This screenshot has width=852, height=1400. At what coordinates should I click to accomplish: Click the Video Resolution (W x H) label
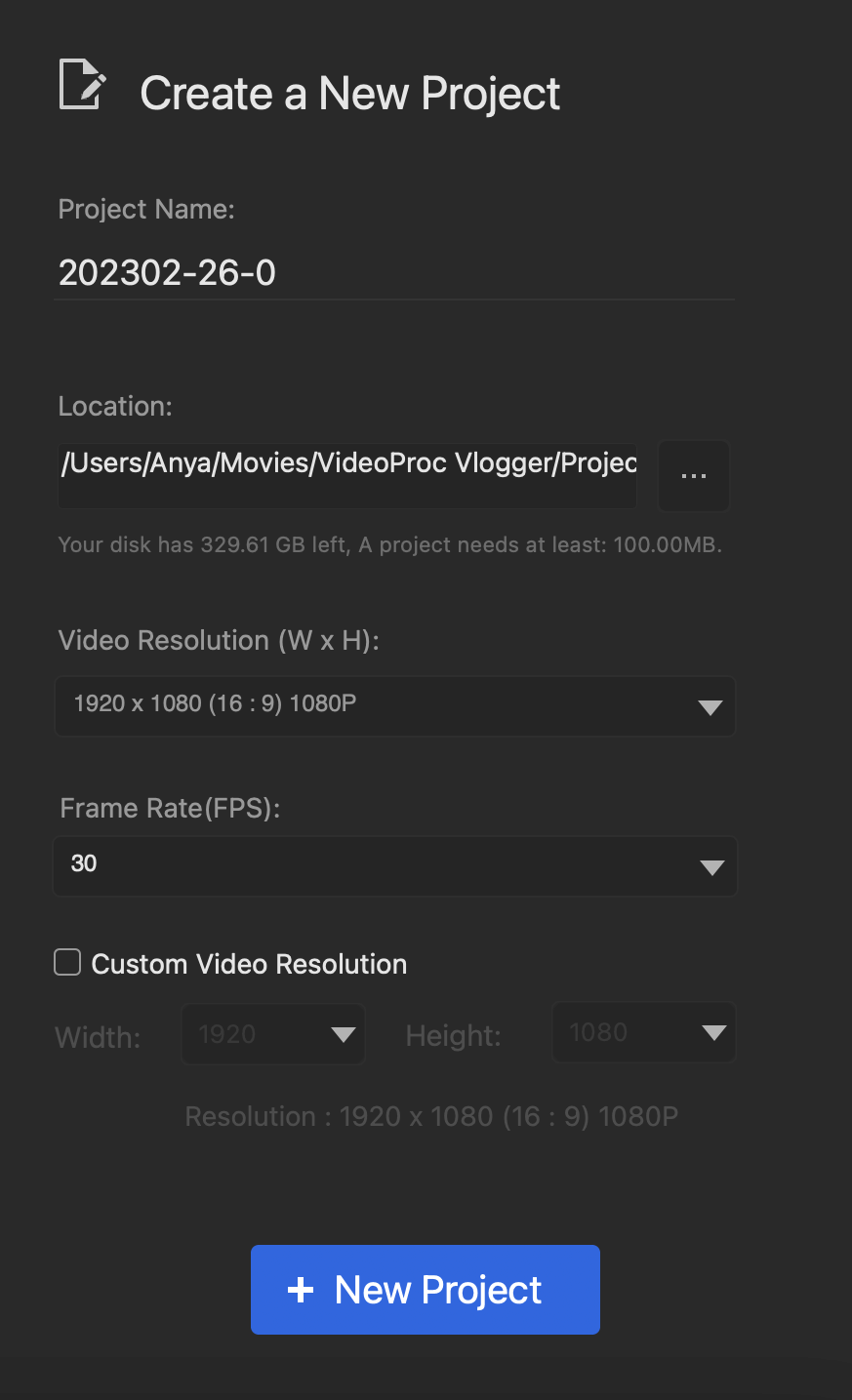coord(219,640)
